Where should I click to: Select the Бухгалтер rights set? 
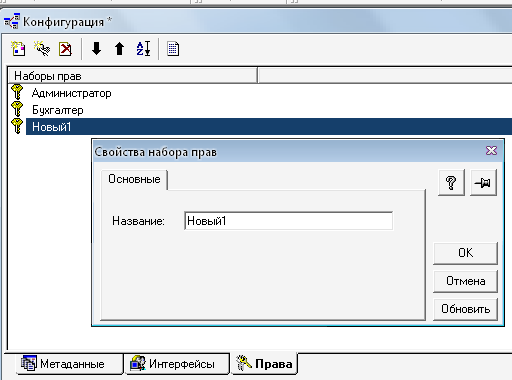point(57,110)
